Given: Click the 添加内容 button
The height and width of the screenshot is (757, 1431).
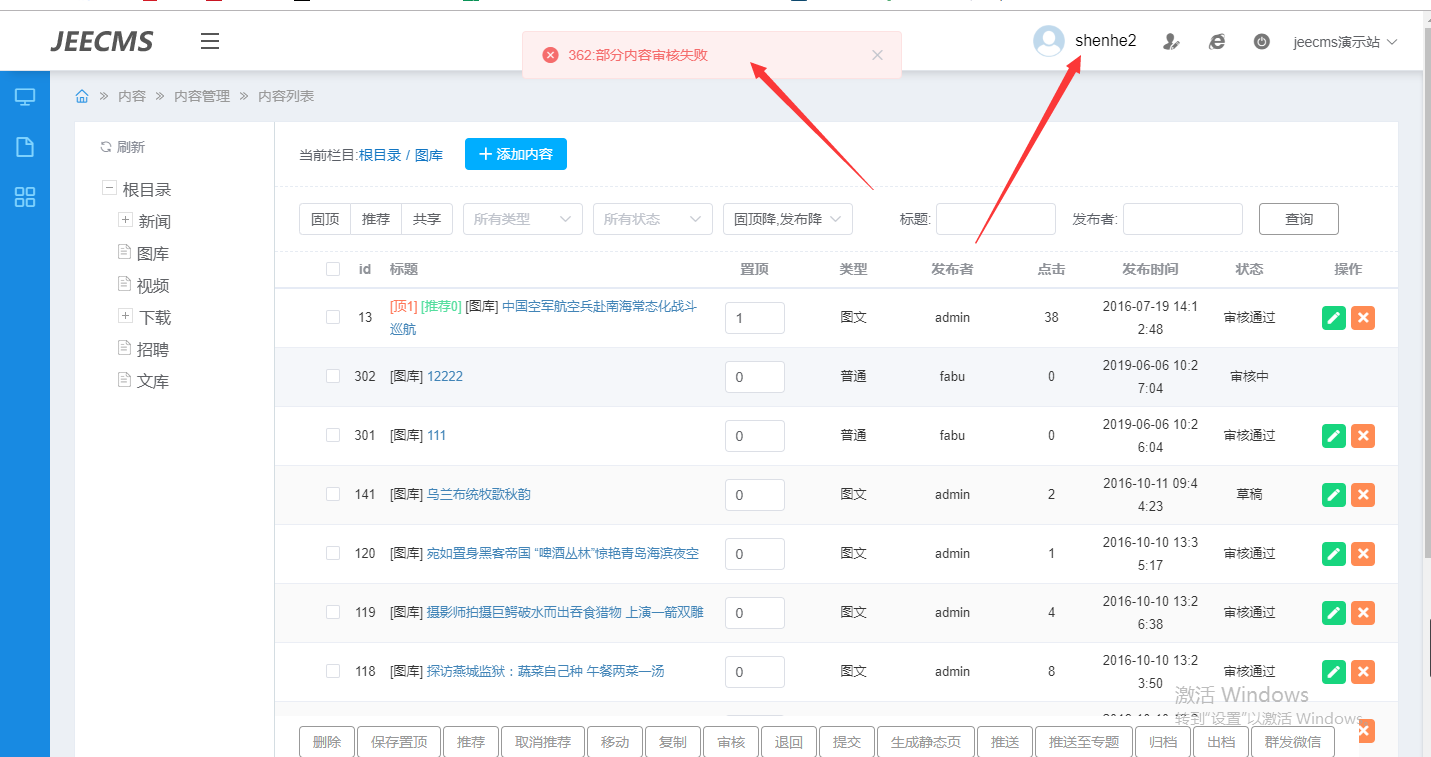Looking at the screenshot, I should (516, 154).
